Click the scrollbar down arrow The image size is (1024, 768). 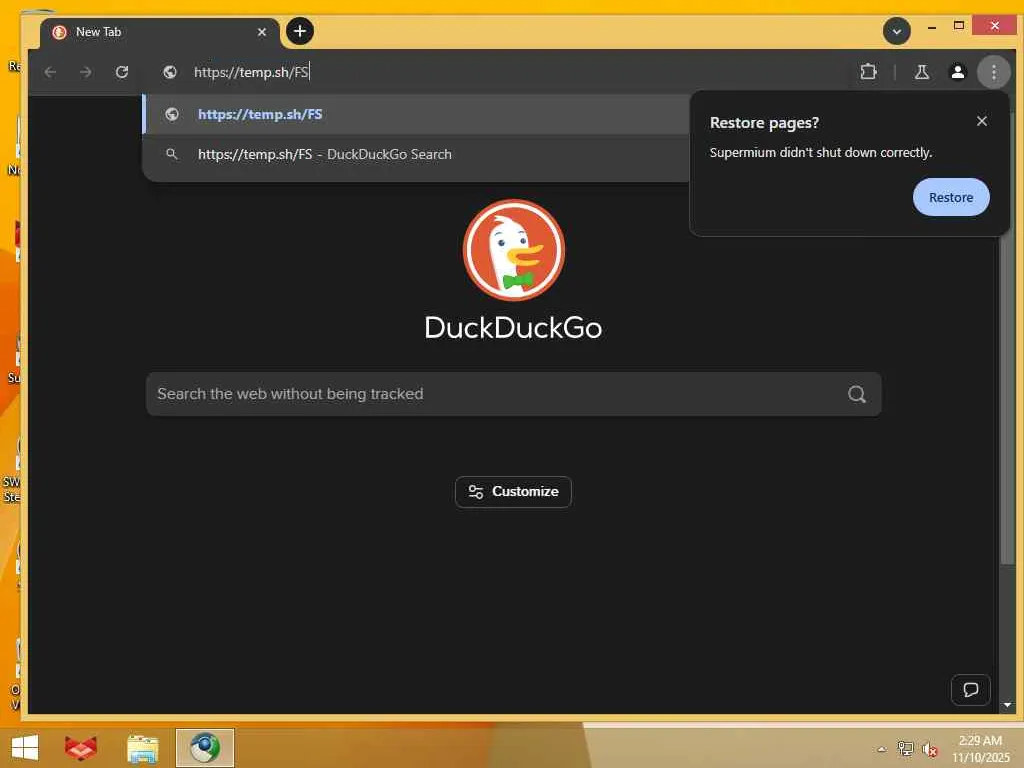1006,705
